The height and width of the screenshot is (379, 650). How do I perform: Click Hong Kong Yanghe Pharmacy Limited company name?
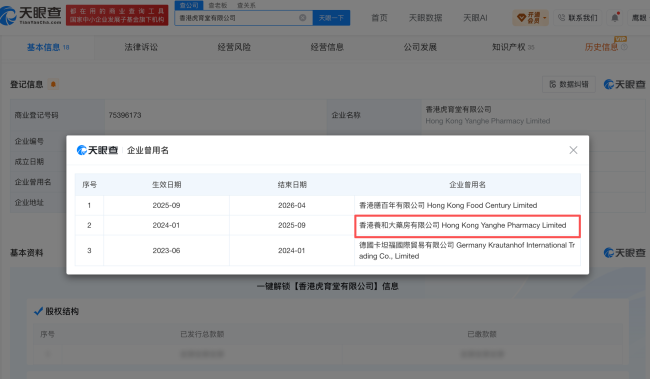pyautogui.click(x=488, y=121)
